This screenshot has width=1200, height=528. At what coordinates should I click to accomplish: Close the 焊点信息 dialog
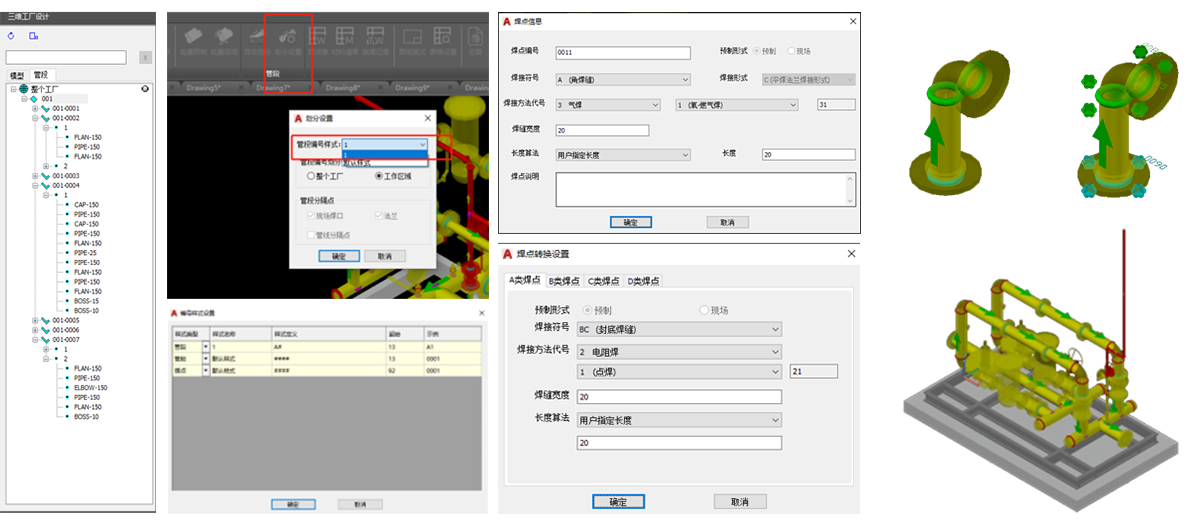pyautogui.click(x=853, y=21)
